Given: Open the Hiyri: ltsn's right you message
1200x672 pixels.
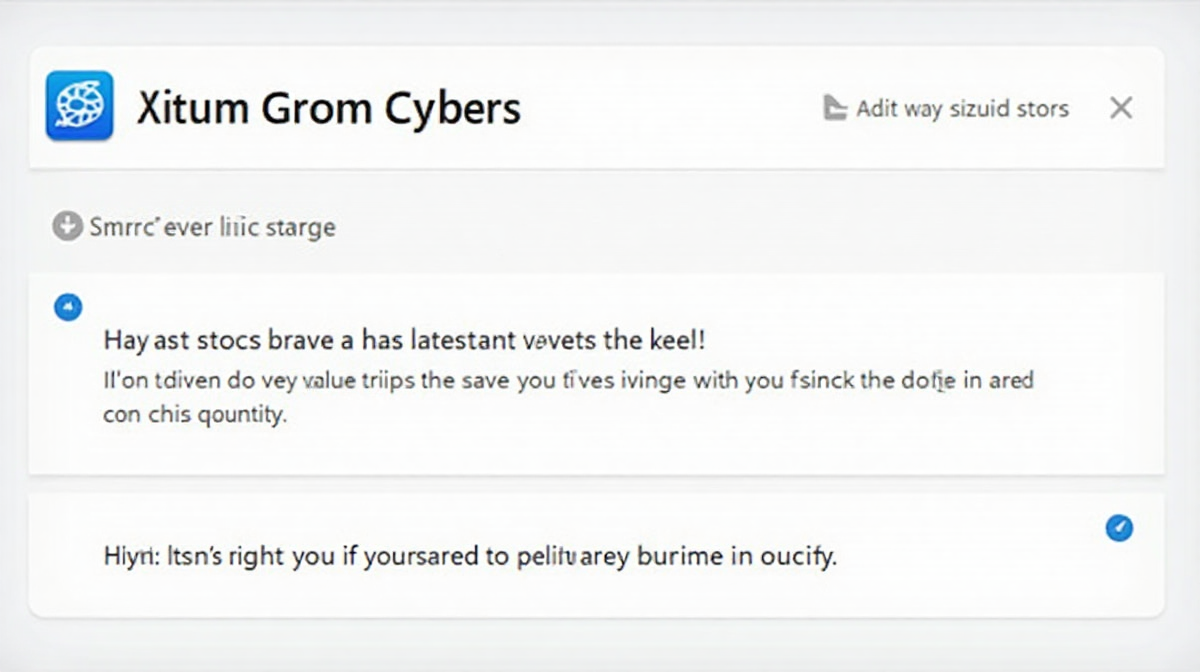Looking at the screenshot, I should point(470,556).
